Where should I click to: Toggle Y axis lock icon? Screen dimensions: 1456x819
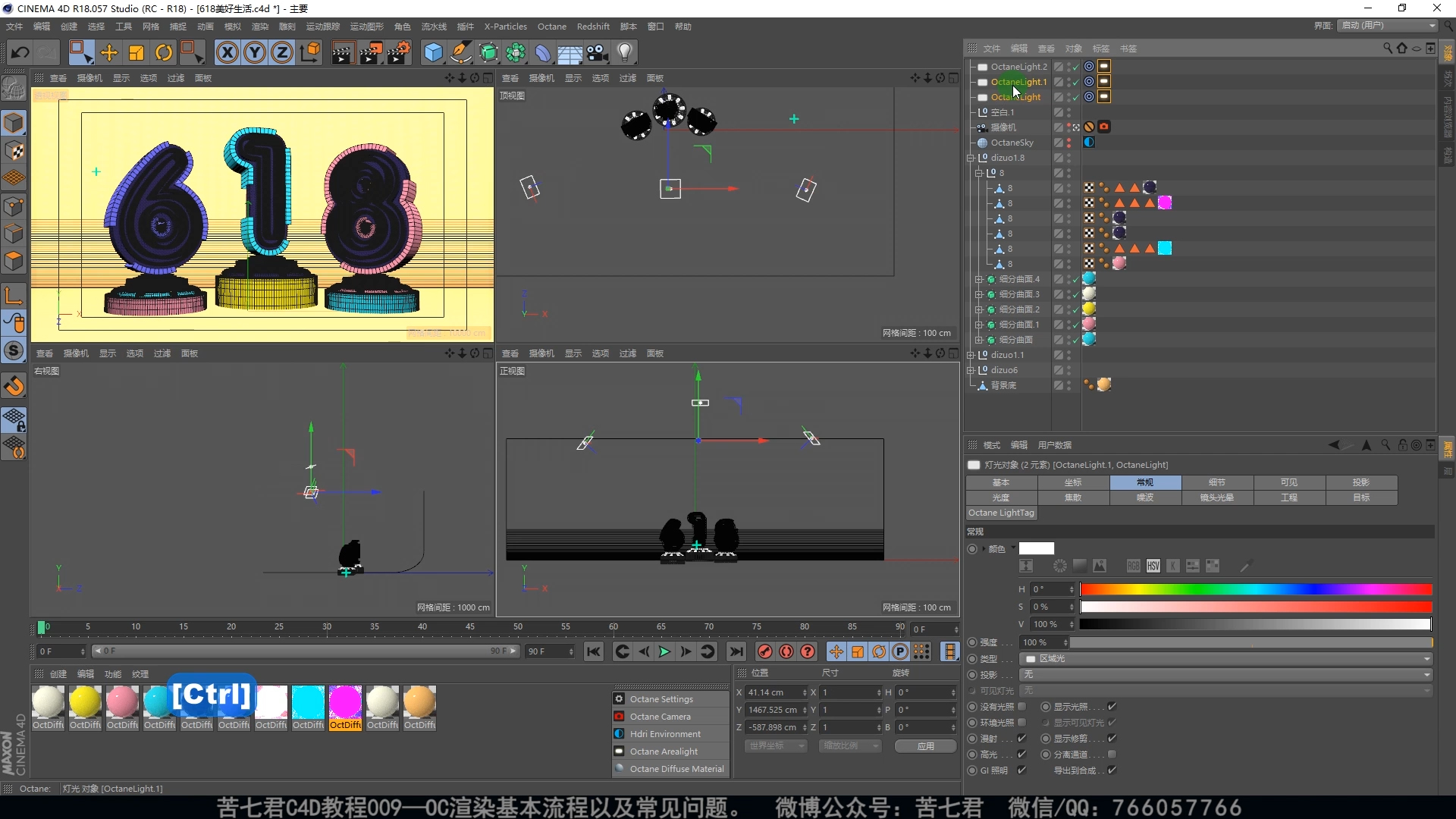click(x=255, y=52)
